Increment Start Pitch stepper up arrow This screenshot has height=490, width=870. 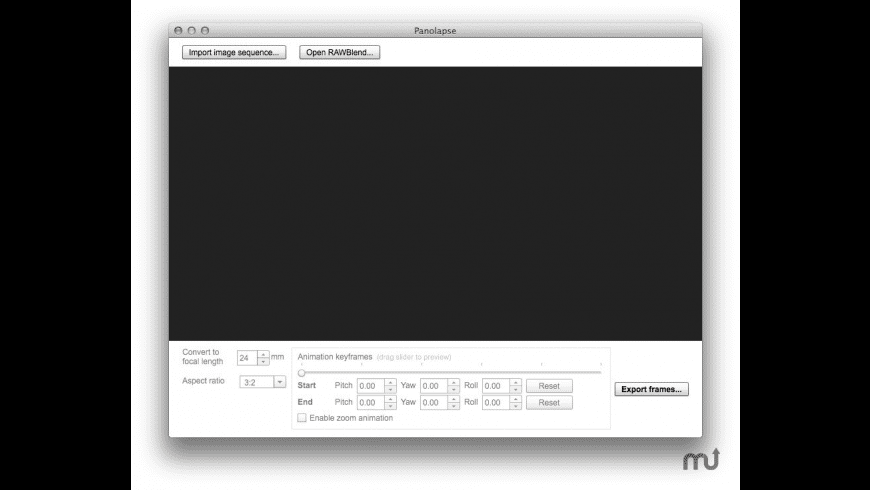(x=390, y=382)
